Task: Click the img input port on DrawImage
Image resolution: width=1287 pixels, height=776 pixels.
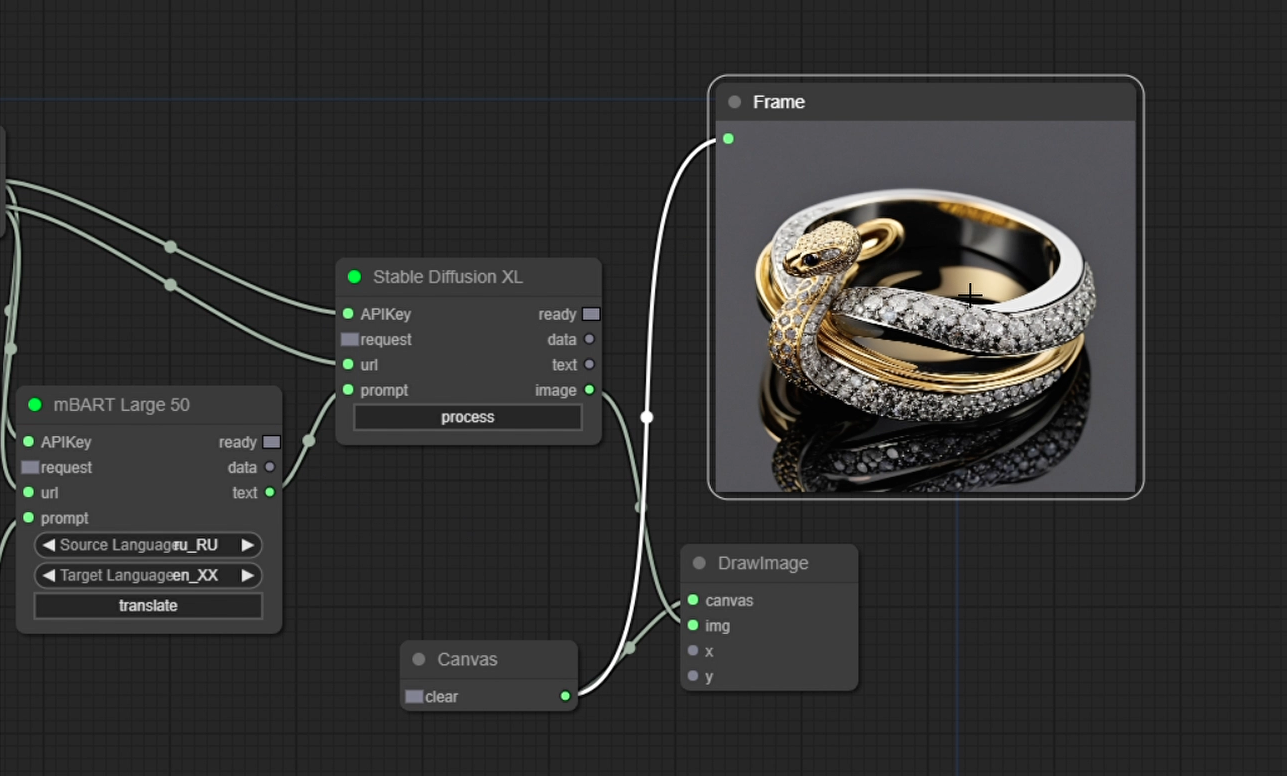Action: coord(692,626)
